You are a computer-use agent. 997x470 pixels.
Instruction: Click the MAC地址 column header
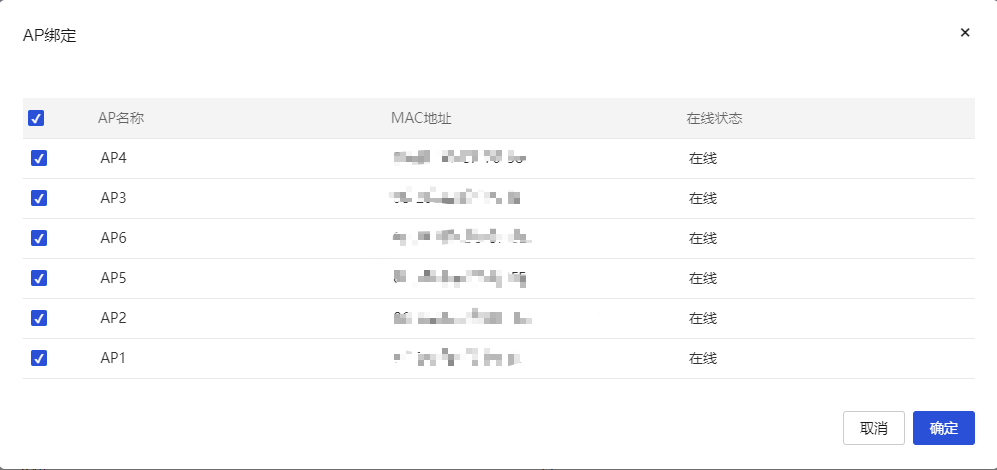point(421,118)
